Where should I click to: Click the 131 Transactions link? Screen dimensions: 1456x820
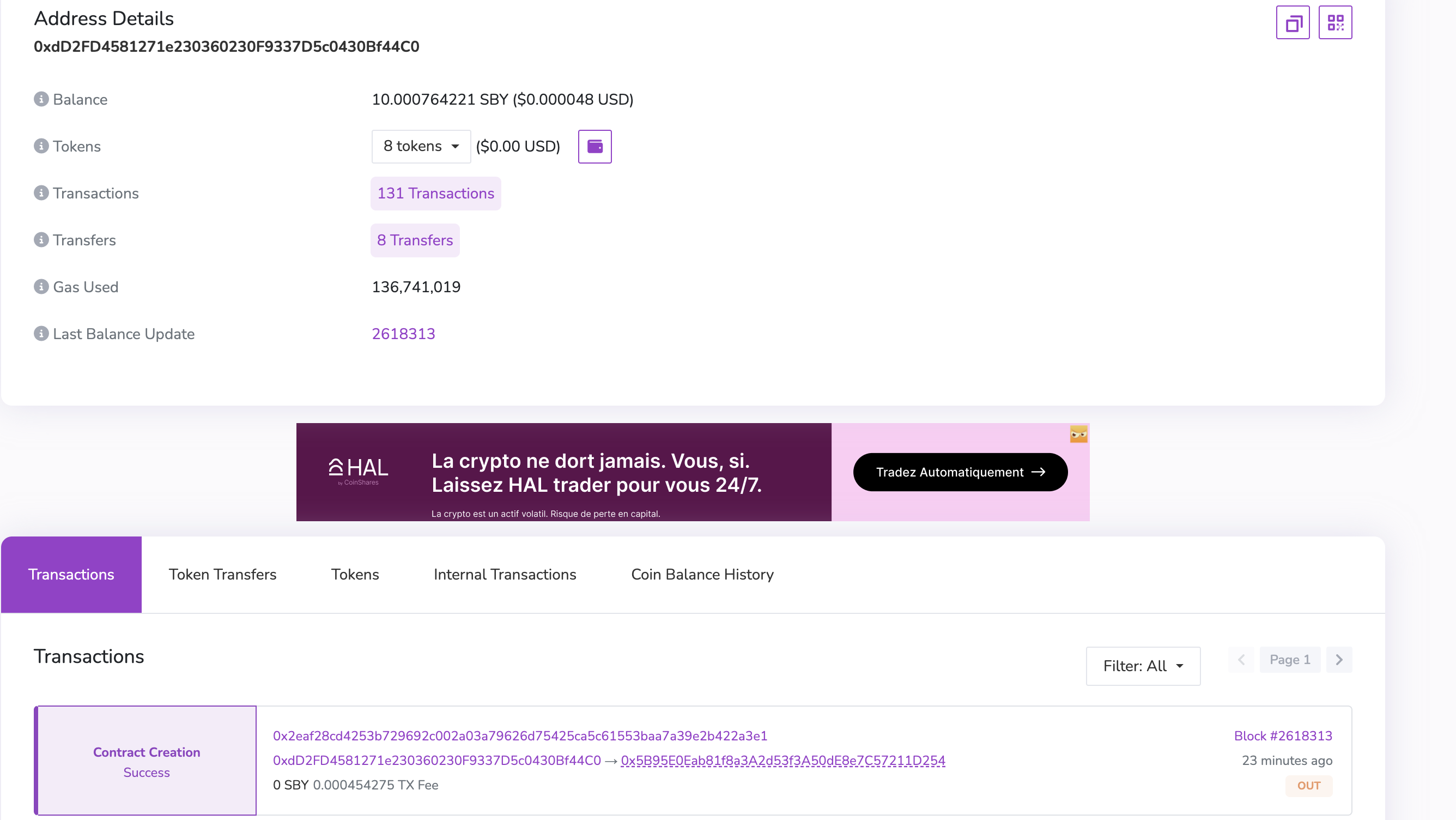pyautogui.click(x=435, y=194)
